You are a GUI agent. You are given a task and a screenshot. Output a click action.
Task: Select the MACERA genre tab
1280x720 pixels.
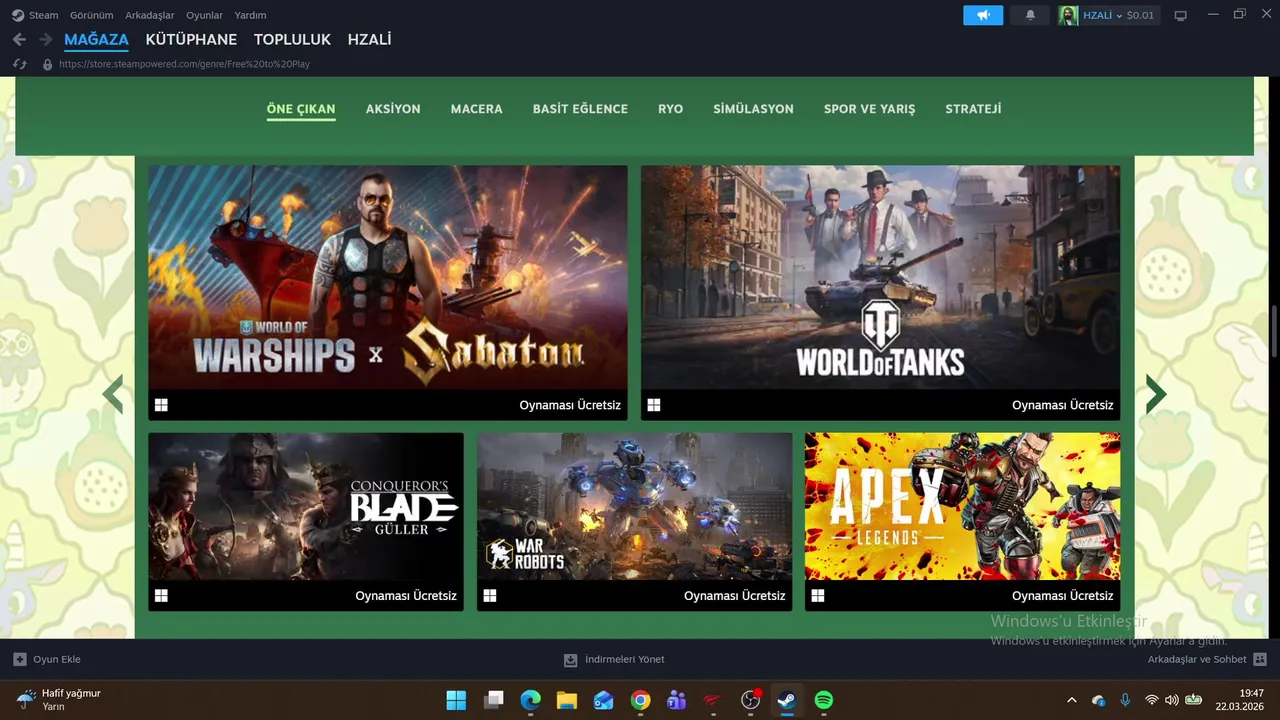click(x=476, y=109)
